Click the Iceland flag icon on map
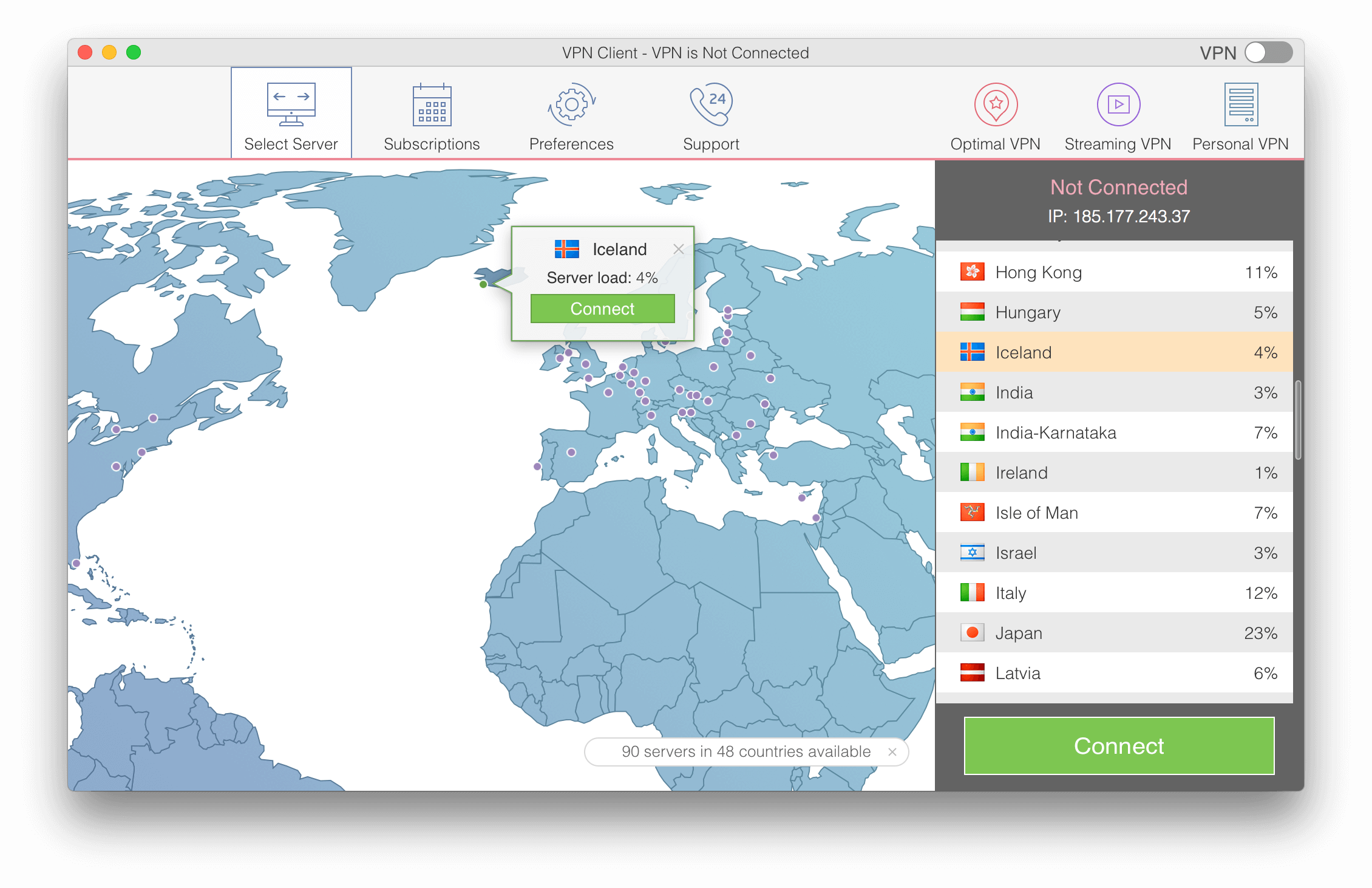 click(564, 247)
